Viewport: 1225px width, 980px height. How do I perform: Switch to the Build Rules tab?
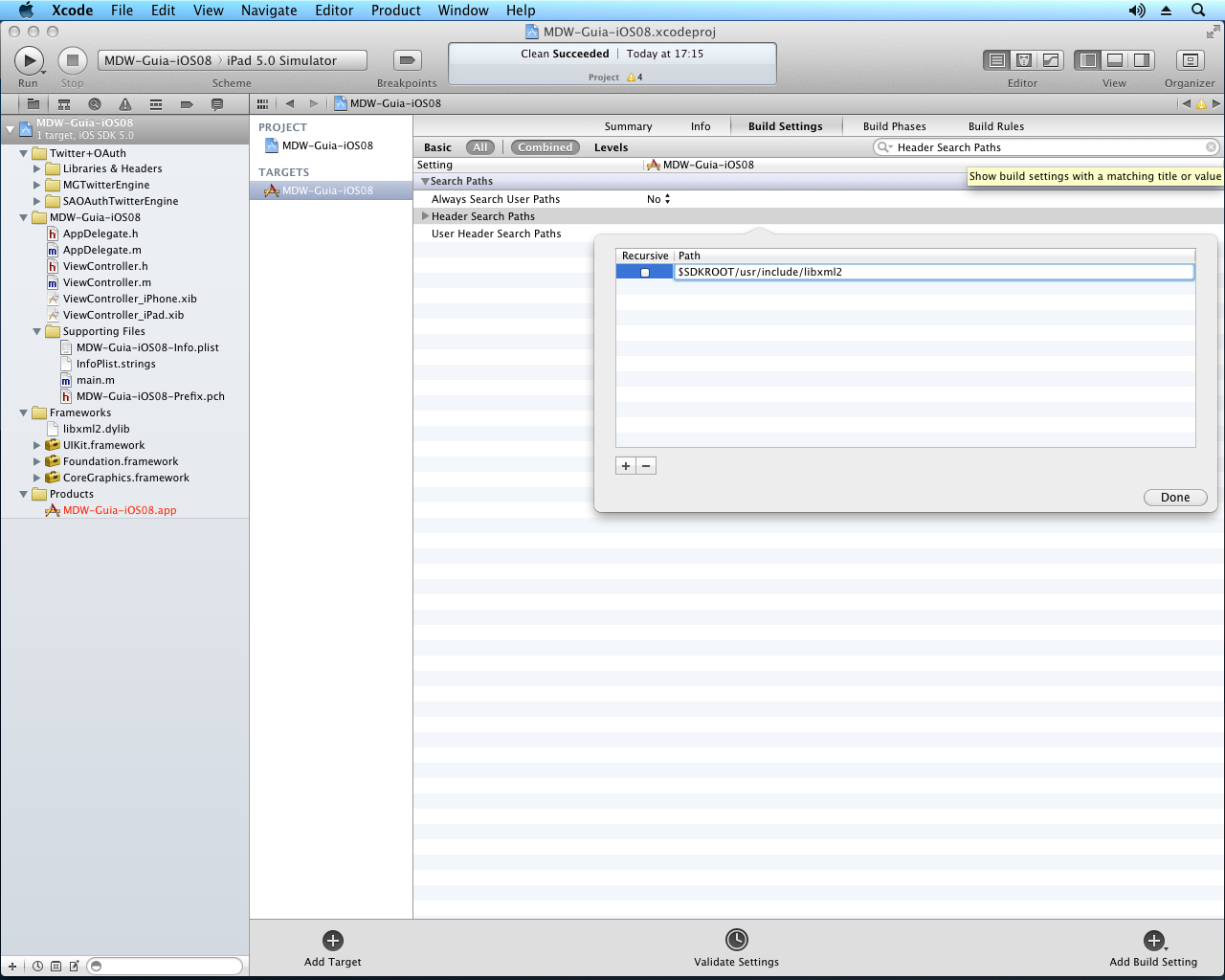pyautogui.click(x=996, y=126)
